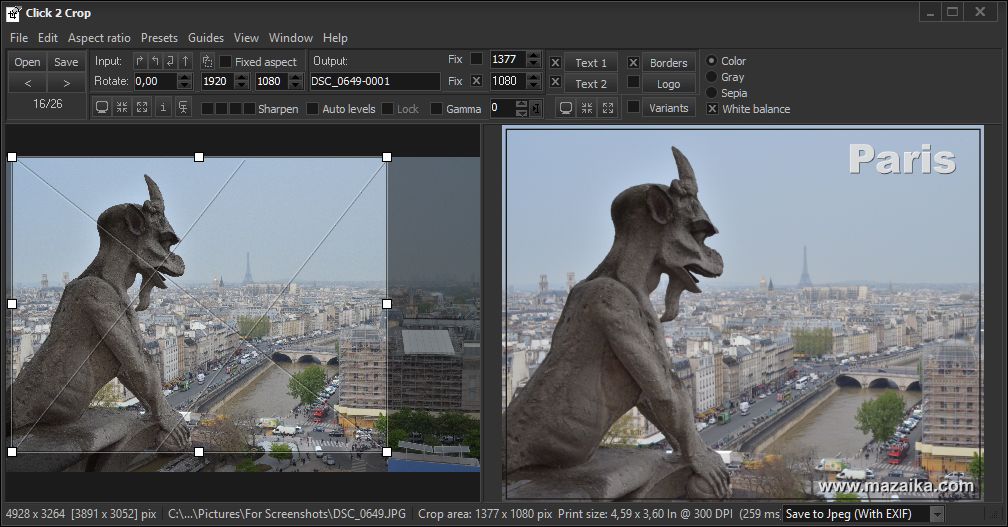1008x527 pixels.
Task: Decrease the output height 1080 stepper
Action: 534,85
